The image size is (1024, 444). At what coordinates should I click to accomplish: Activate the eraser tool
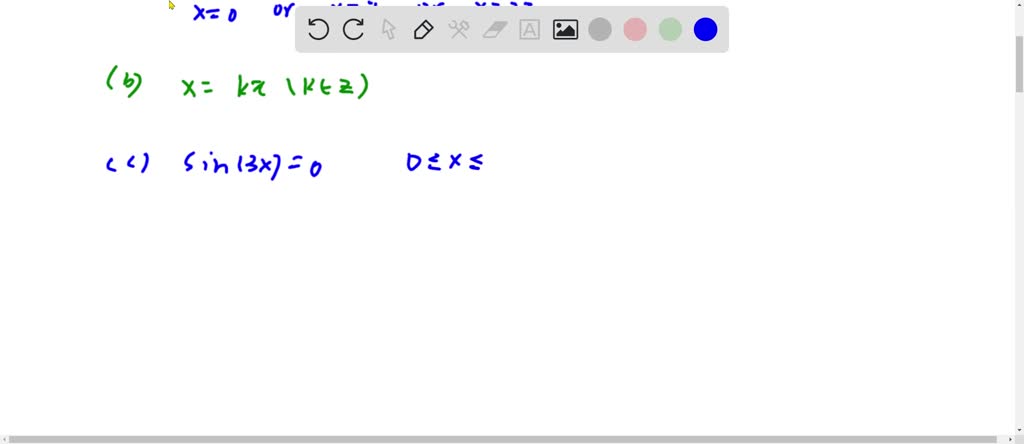click(494, 29)
